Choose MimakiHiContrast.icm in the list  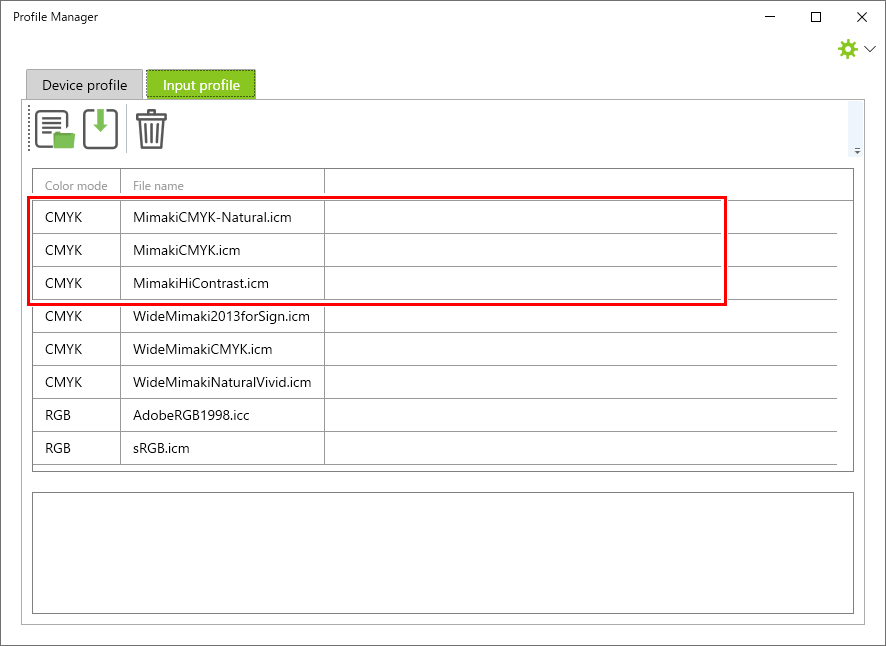click(201, 283)
